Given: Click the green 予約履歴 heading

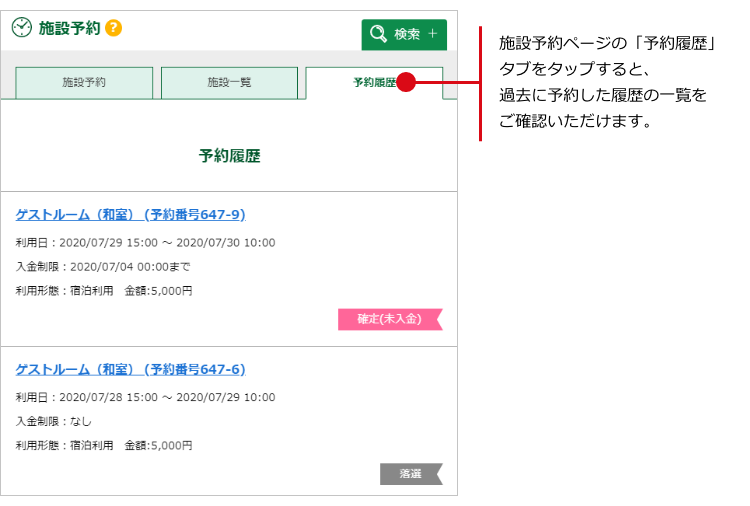Looking at the screenshot, I should 229,156.
